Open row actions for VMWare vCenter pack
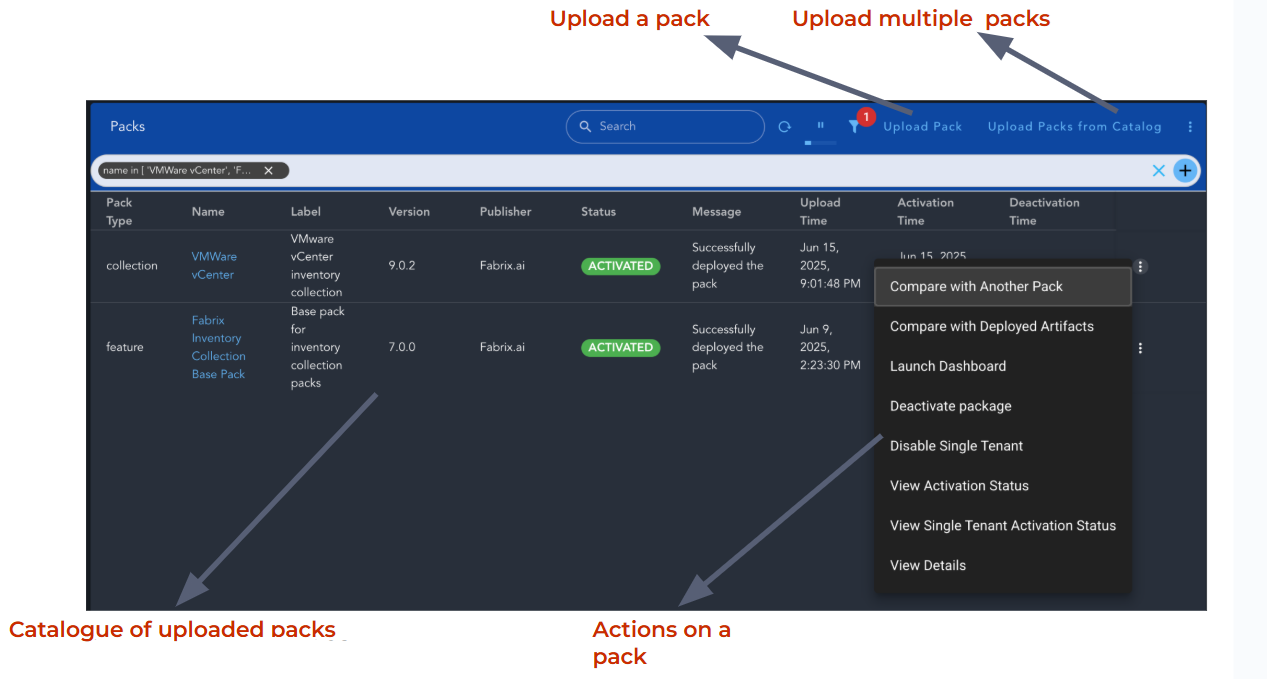This screenshot has width=1280, height=679. click(x=1140, y=267)
